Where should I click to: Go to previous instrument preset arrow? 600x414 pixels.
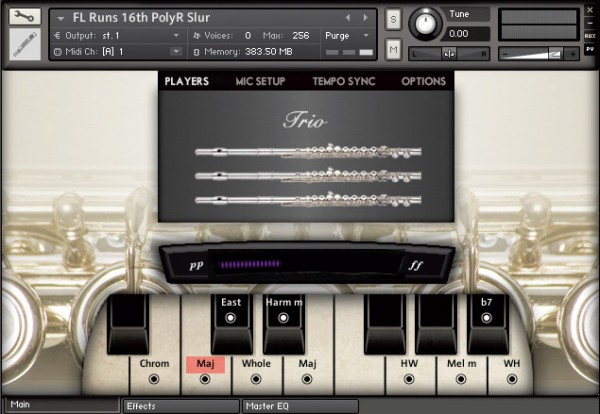click(x=348, y=17)
